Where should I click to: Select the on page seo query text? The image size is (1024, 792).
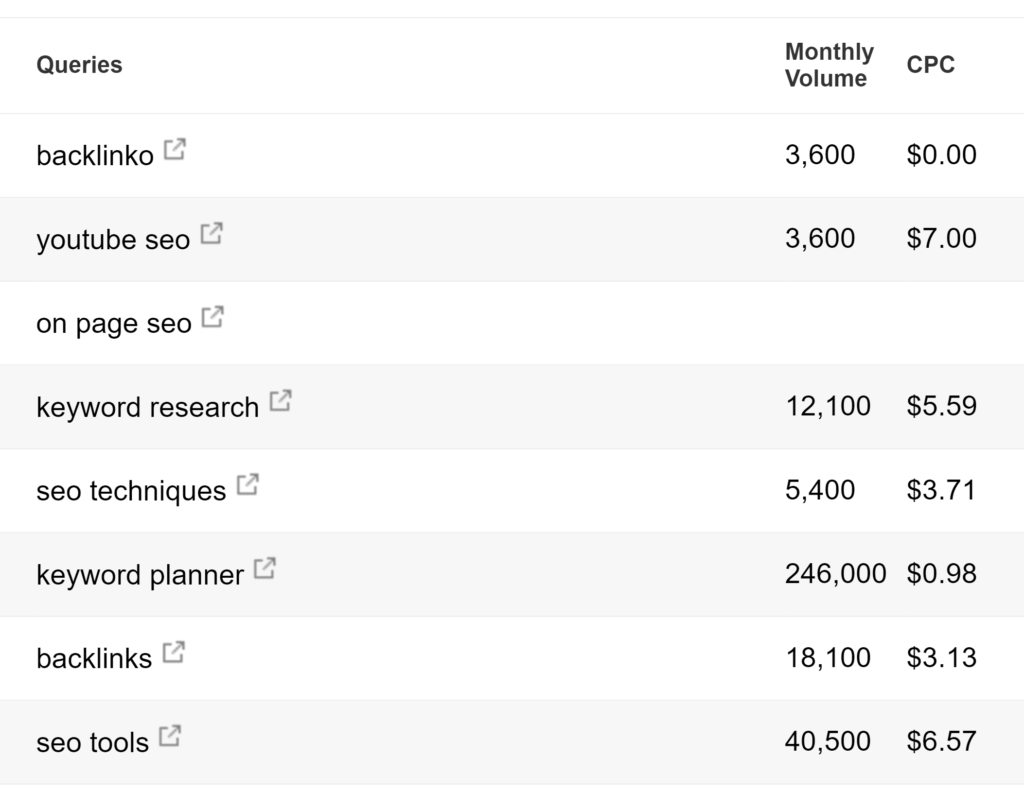114,323
